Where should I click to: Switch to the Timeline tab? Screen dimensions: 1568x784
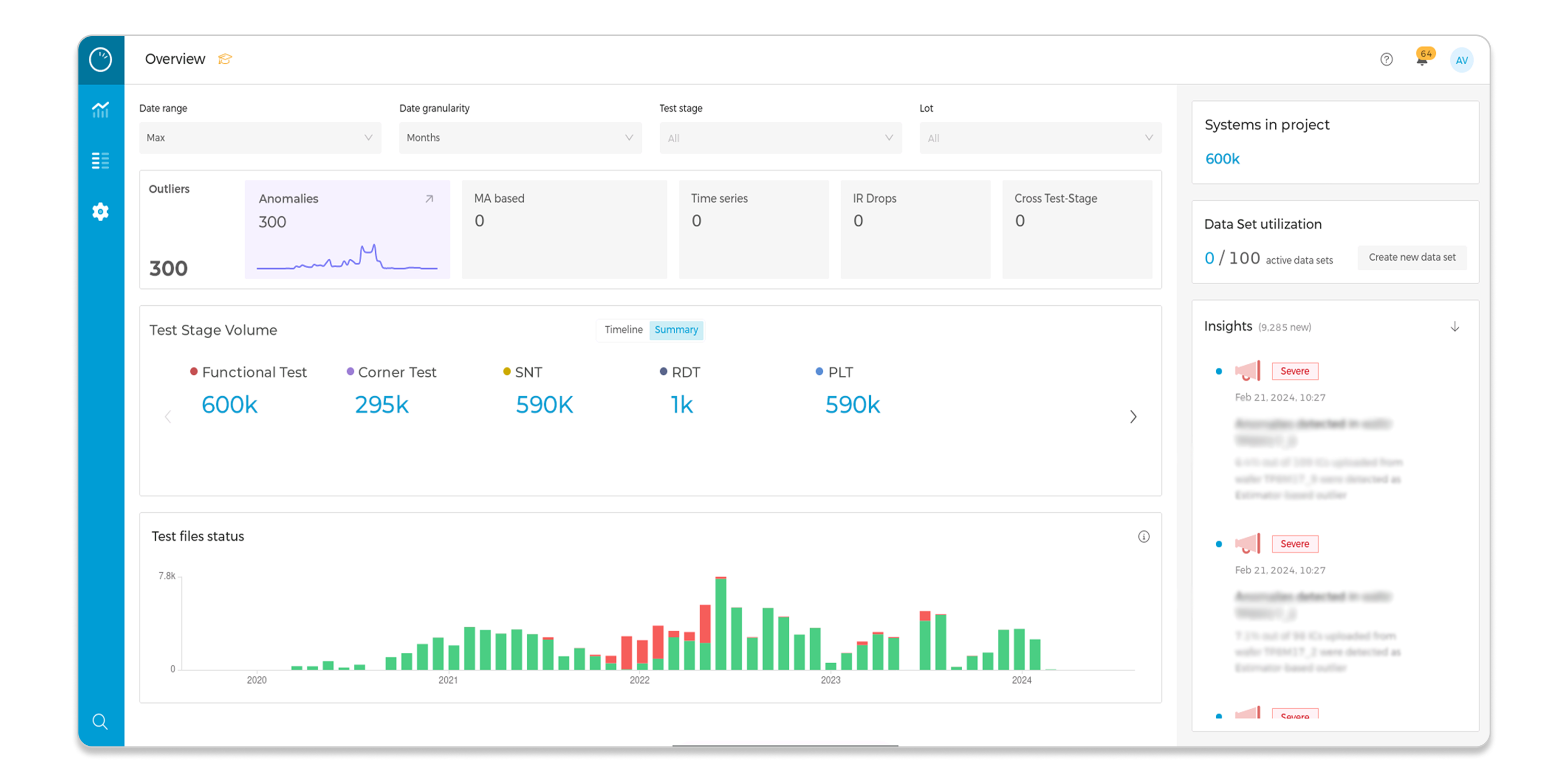click(624, 329)
